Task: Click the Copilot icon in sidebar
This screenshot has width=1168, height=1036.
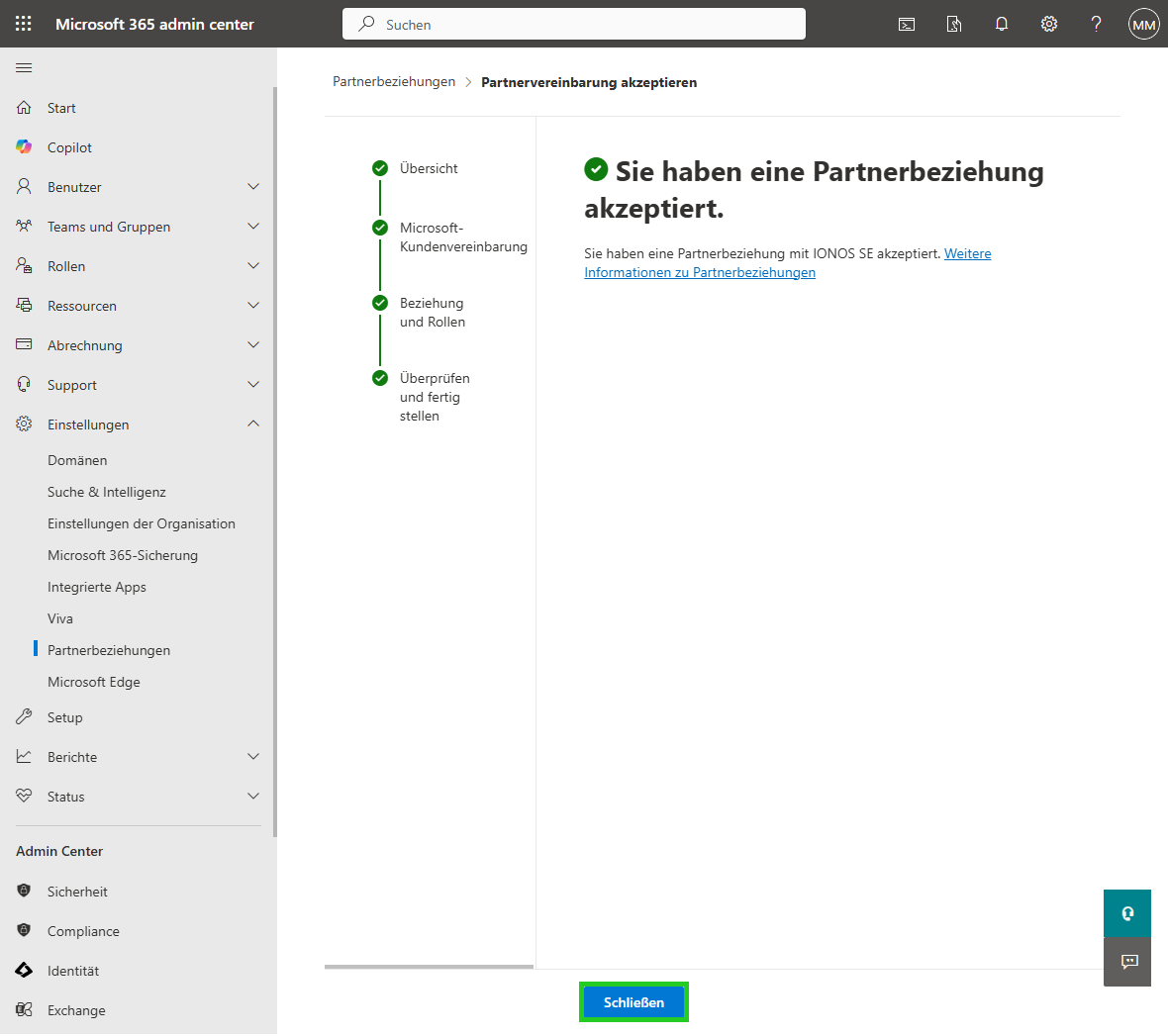Action: pyautogui.click(x=24, y=147)
